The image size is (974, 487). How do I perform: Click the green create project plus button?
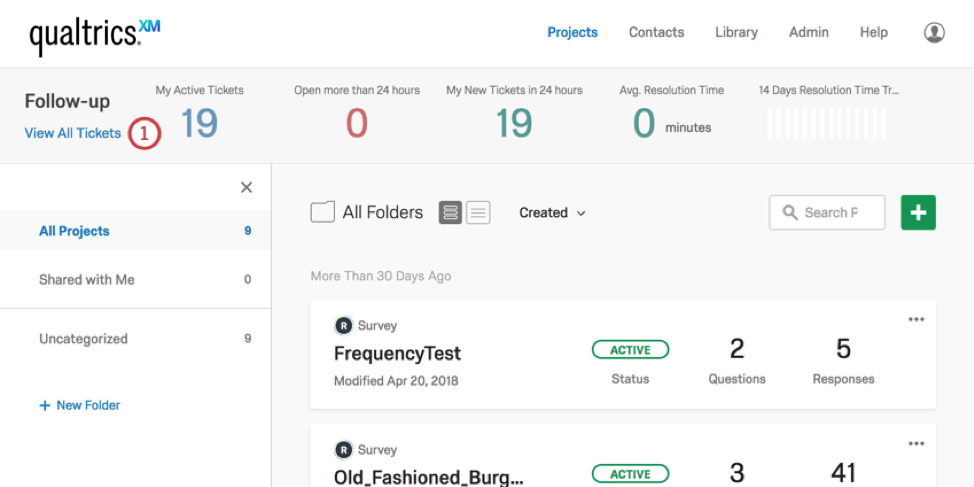tap(918, 213)
